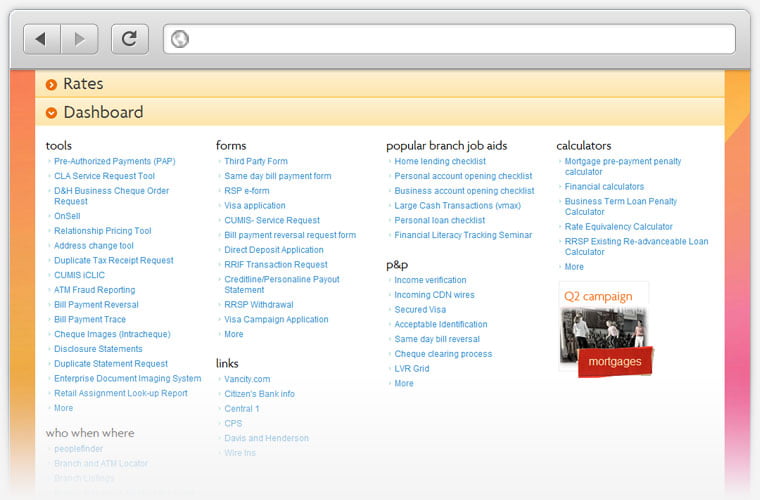Viewport: 760px width, 500px height.
Task: Open RRIF Transaction Request form
Action: pyautogui.click(x=276, y=265)
